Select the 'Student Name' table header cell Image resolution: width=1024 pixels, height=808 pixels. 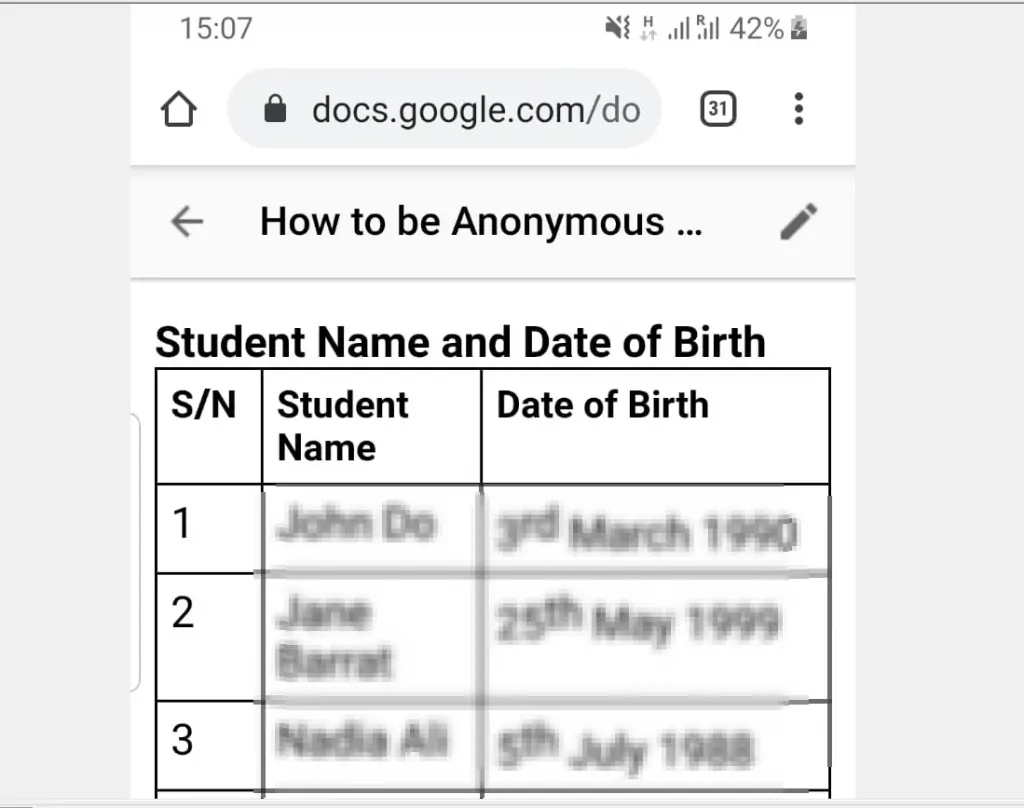343,426
